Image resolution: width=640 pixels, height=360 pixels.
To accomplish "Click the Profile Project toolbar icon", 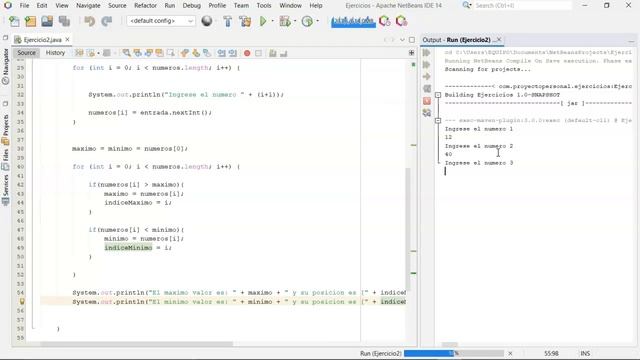I will click(x=307, y=21).
